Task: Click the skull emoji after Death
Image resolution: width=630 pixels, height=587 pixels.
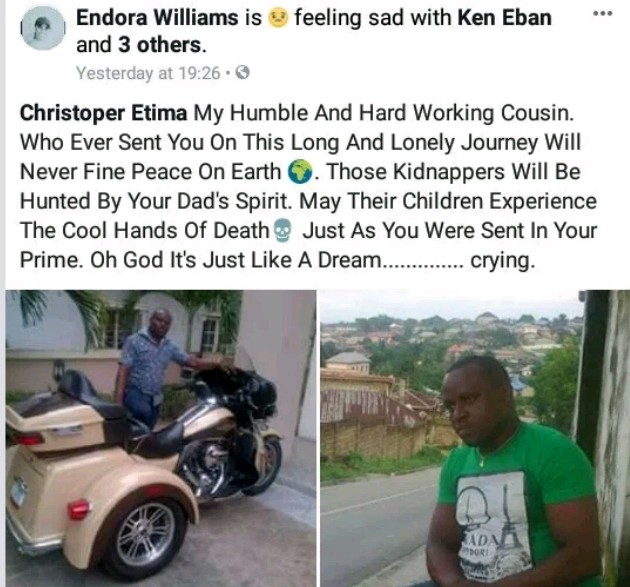Action: pyautogui.click(x=282, y=231)
